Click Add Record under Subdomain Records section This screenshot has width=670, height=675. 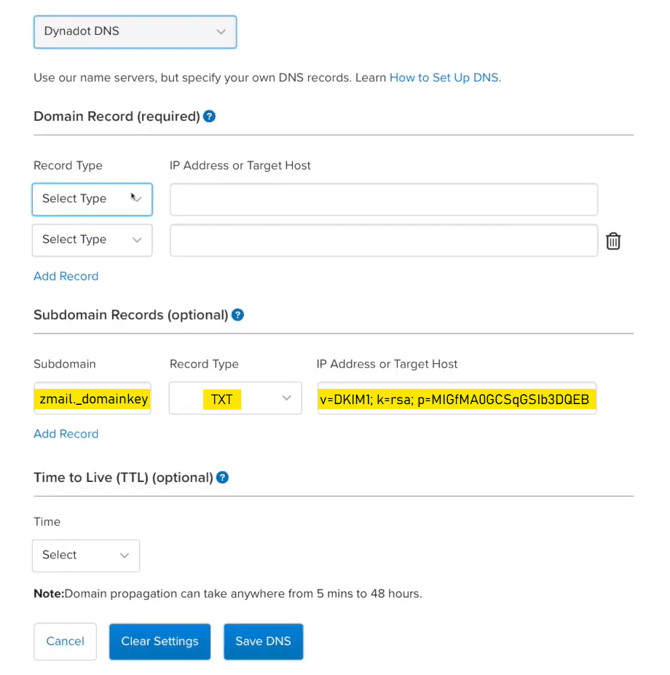pyautogui.click(x=66, y=433)
